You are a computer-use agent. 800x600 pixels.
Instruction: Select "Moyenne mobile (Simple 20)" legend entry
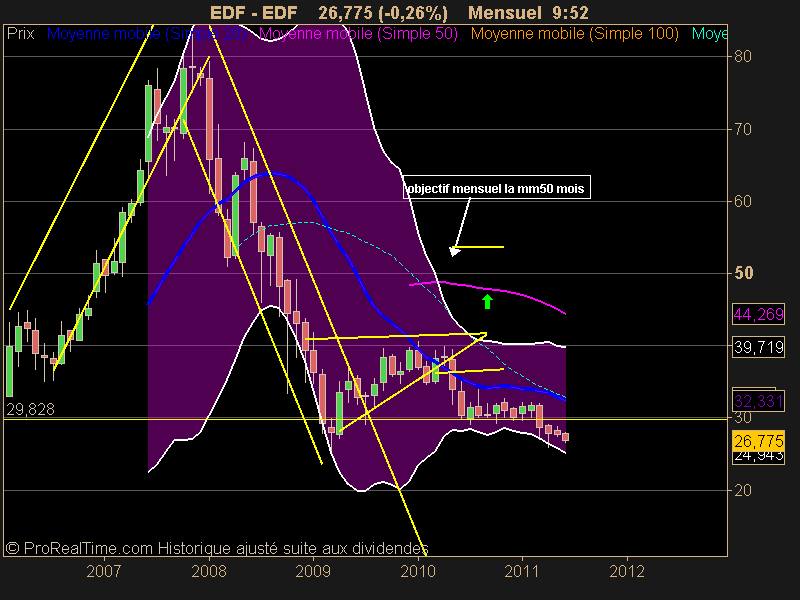click(x=146, y=34)
